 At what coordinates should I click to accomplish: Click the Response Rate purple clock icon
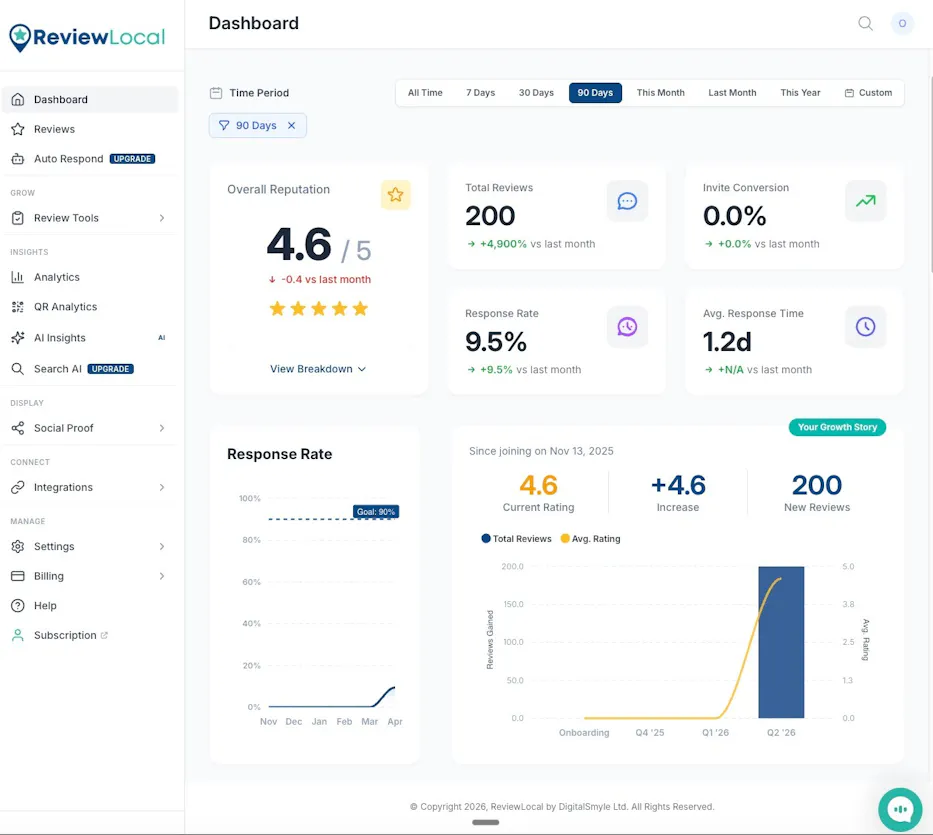(627, 327)
